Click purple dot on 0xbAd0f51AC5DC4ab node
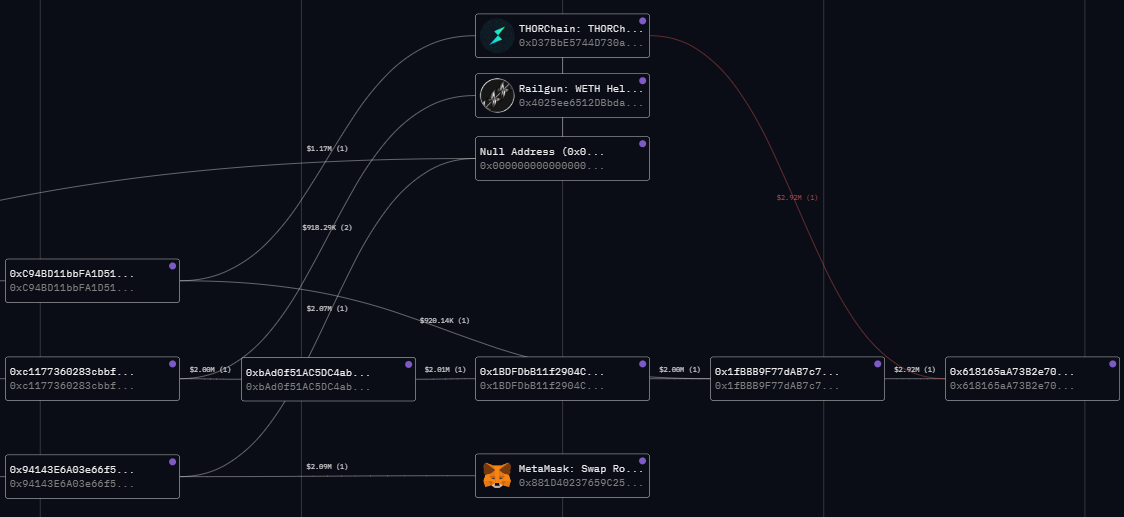The height and width of the screenshot is (517, 1124). coord(408,364)
